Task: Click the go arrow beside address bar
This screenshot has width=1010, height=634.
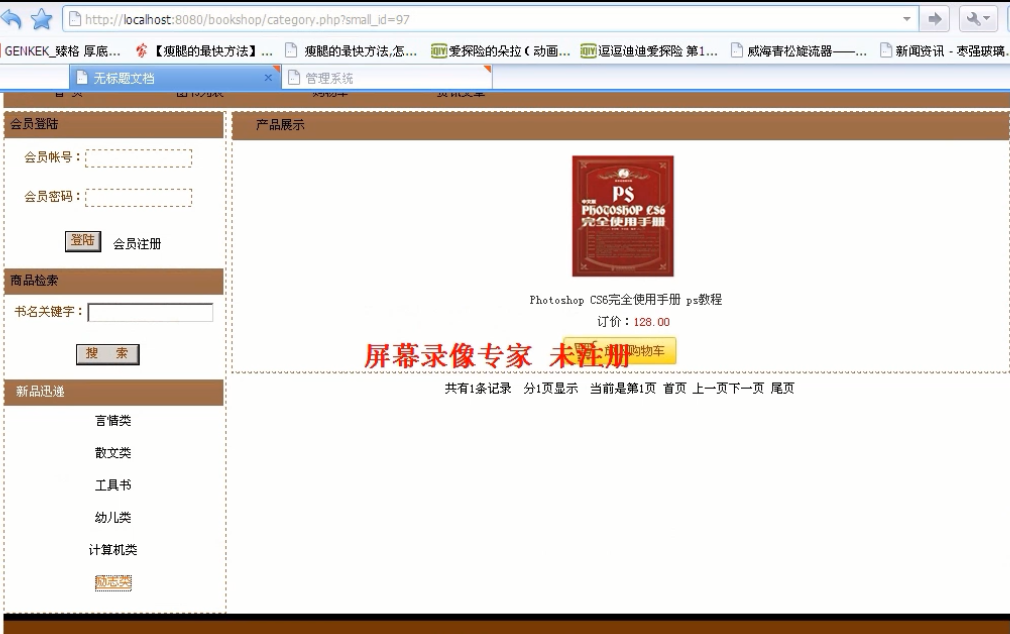Action: coord(935,19)
